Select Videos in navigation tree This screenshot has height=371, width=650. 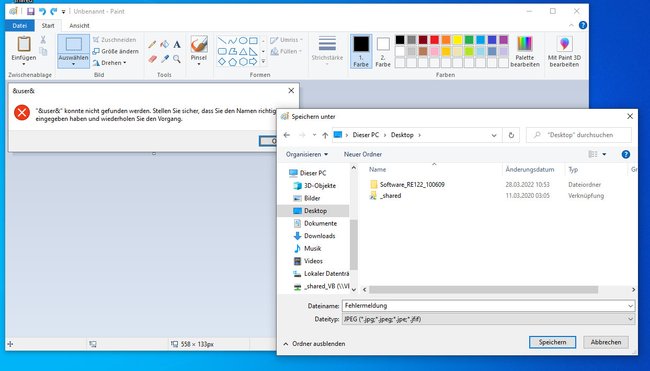[x=308, y=261]
